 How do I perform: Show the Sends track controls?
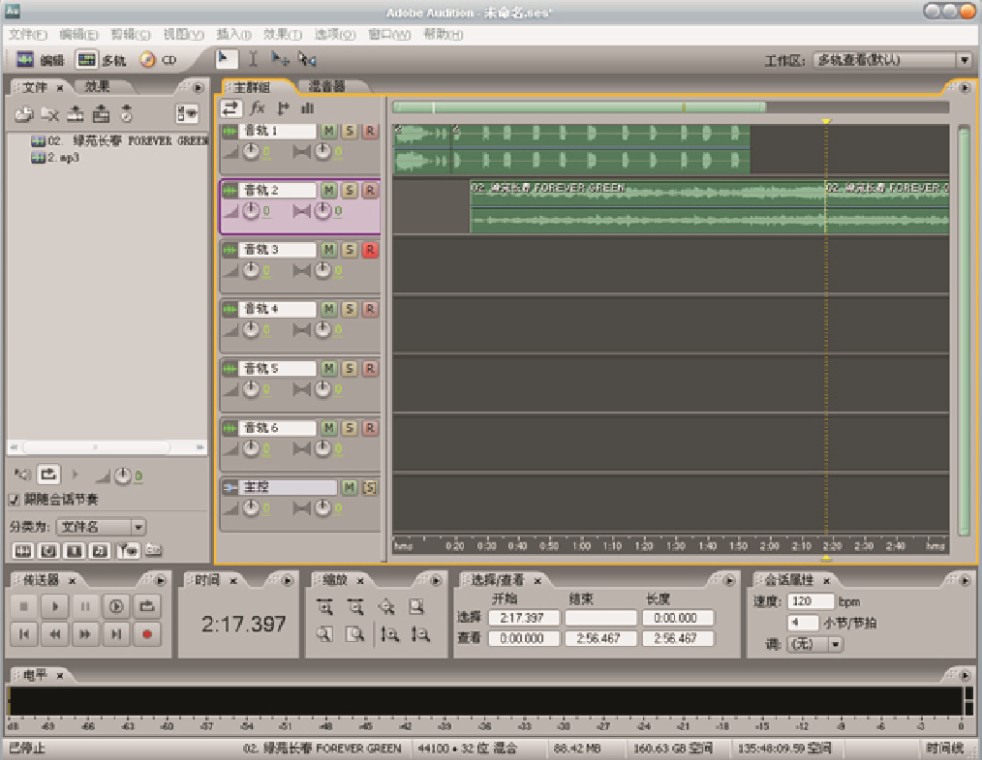(283, 108)
